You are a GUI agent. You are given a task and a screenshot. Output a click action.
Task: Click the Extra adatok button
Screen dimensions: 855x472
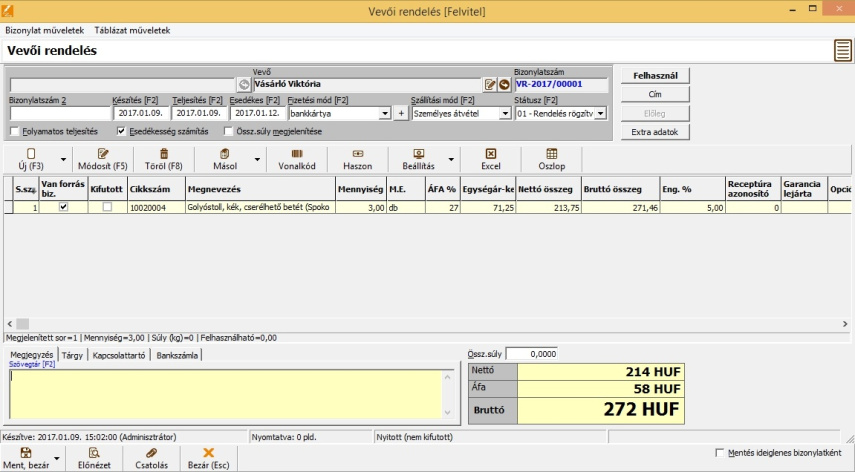(655, 132)
